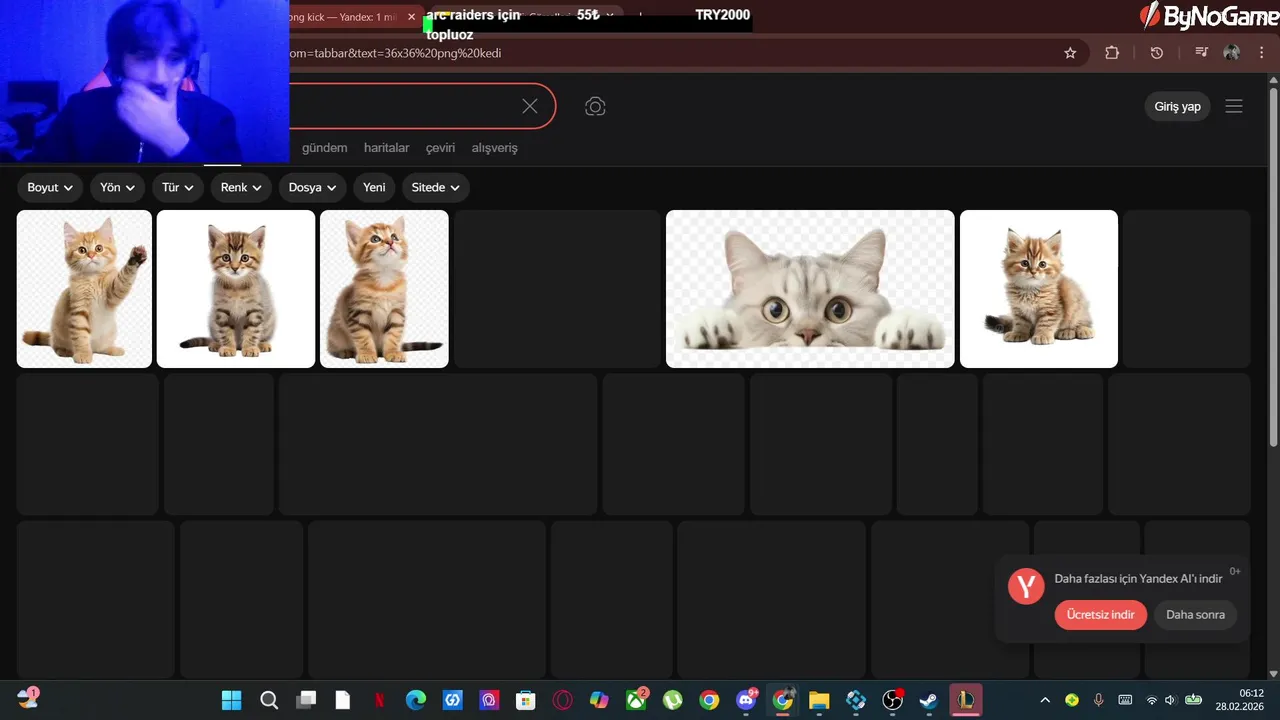The width and height of the screenshot is (1280, 720).
Task: Expand the Tür type filter
Action: click(178, 187)
